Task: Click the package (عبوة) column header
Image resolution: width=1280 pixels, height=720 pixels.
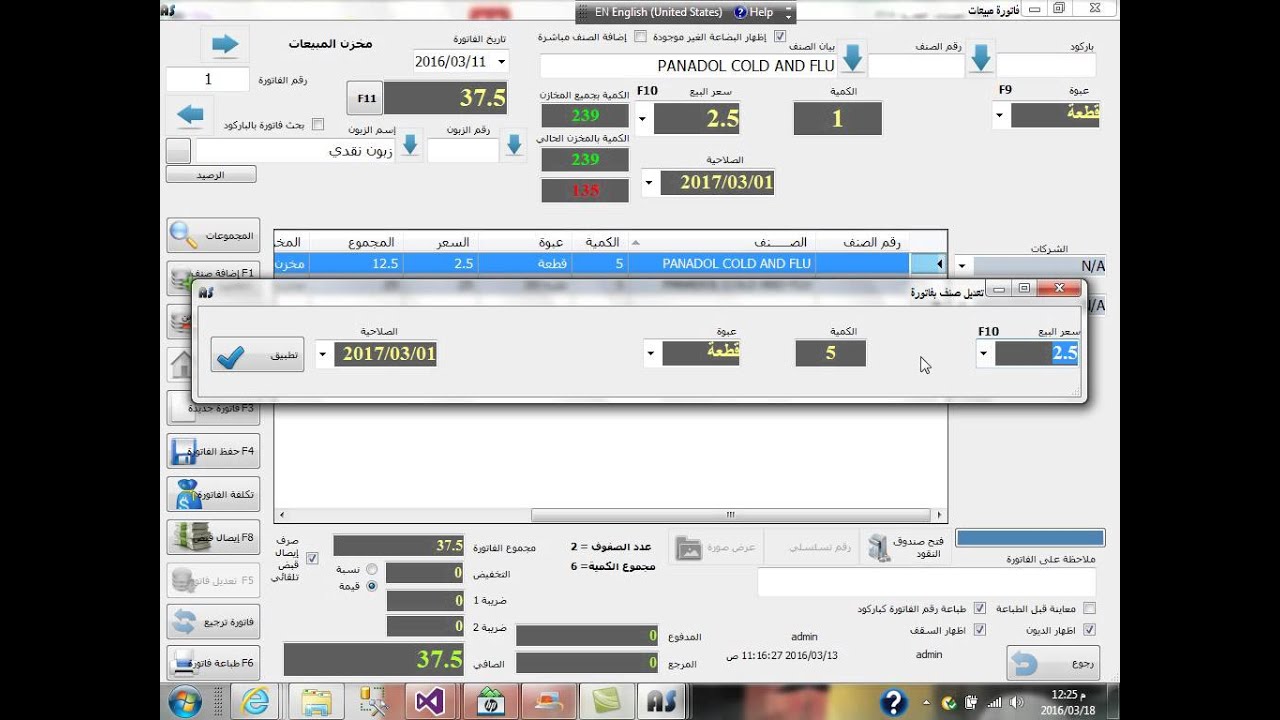Action: pyautogui.click(x=525, y=242)
